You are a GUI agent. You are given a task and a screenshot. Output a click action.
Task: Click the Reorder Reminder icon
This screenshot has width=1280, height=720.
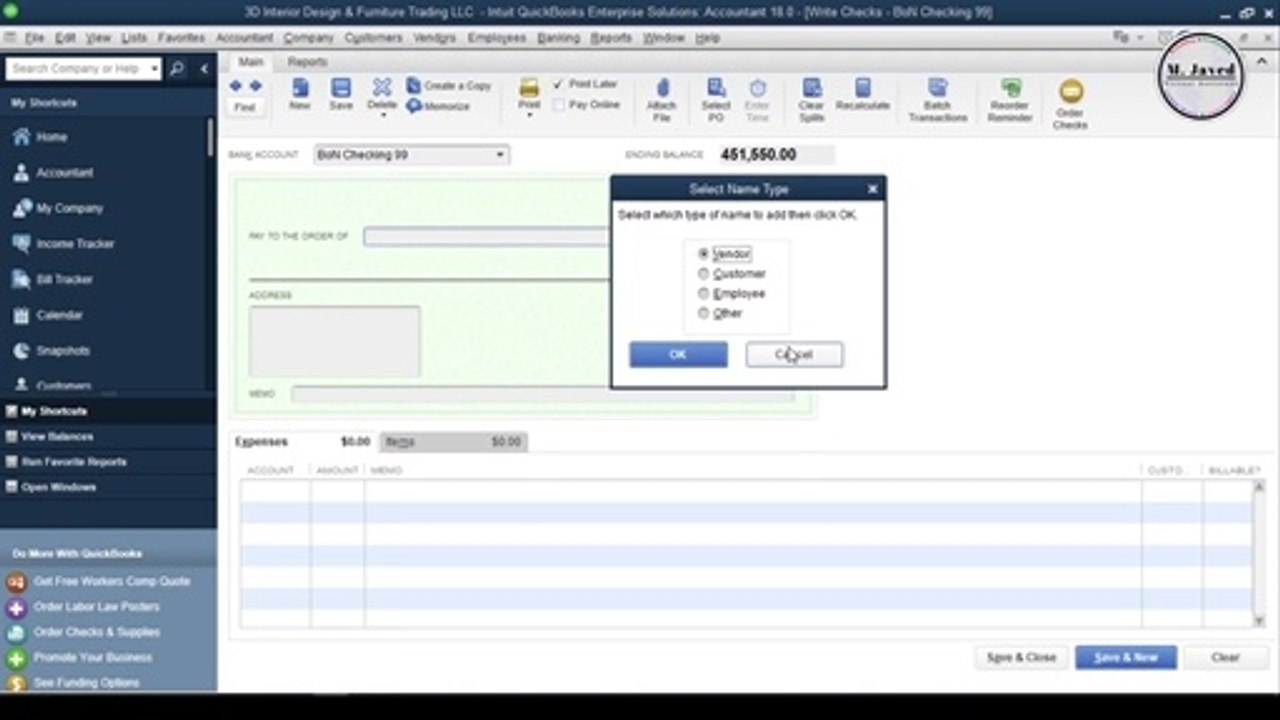tap(1010, 88)
